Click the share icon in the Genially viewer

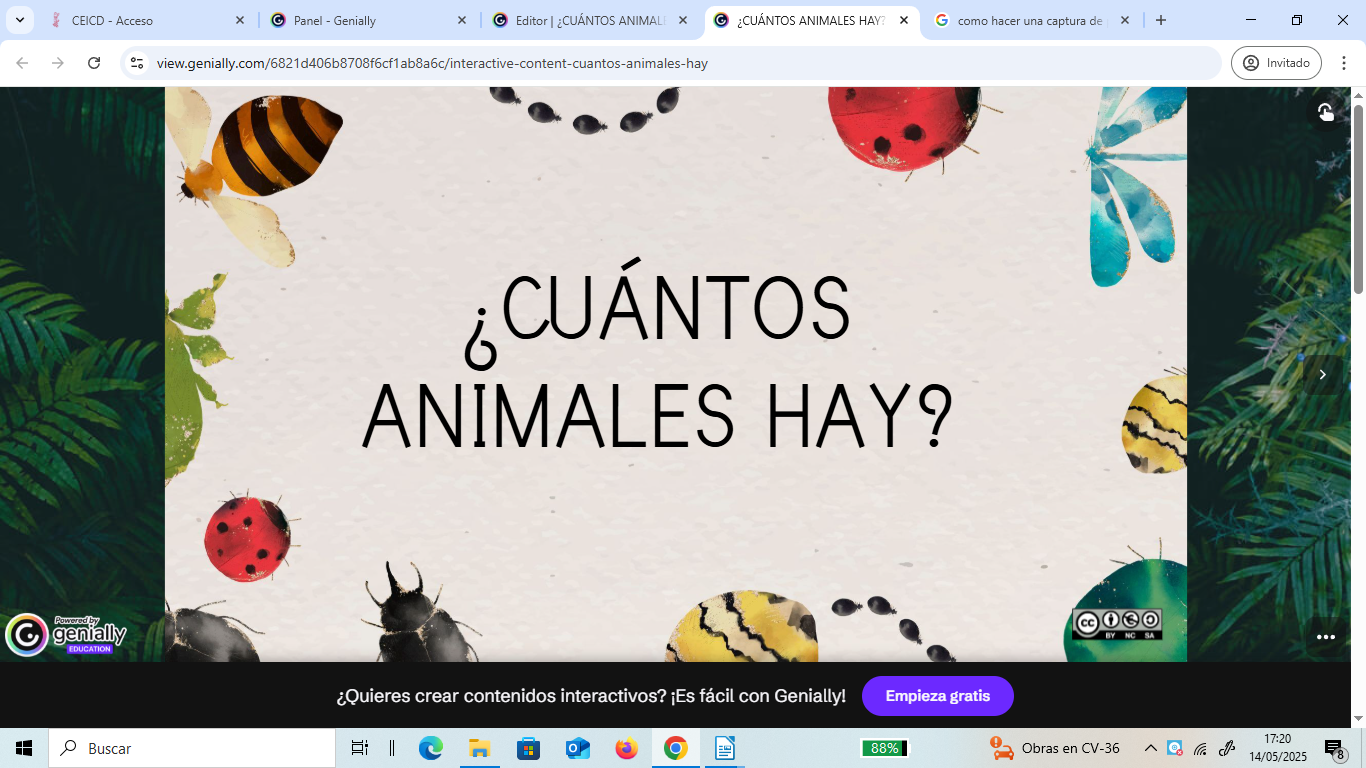pyautogui.click(x=1326, y=113)
